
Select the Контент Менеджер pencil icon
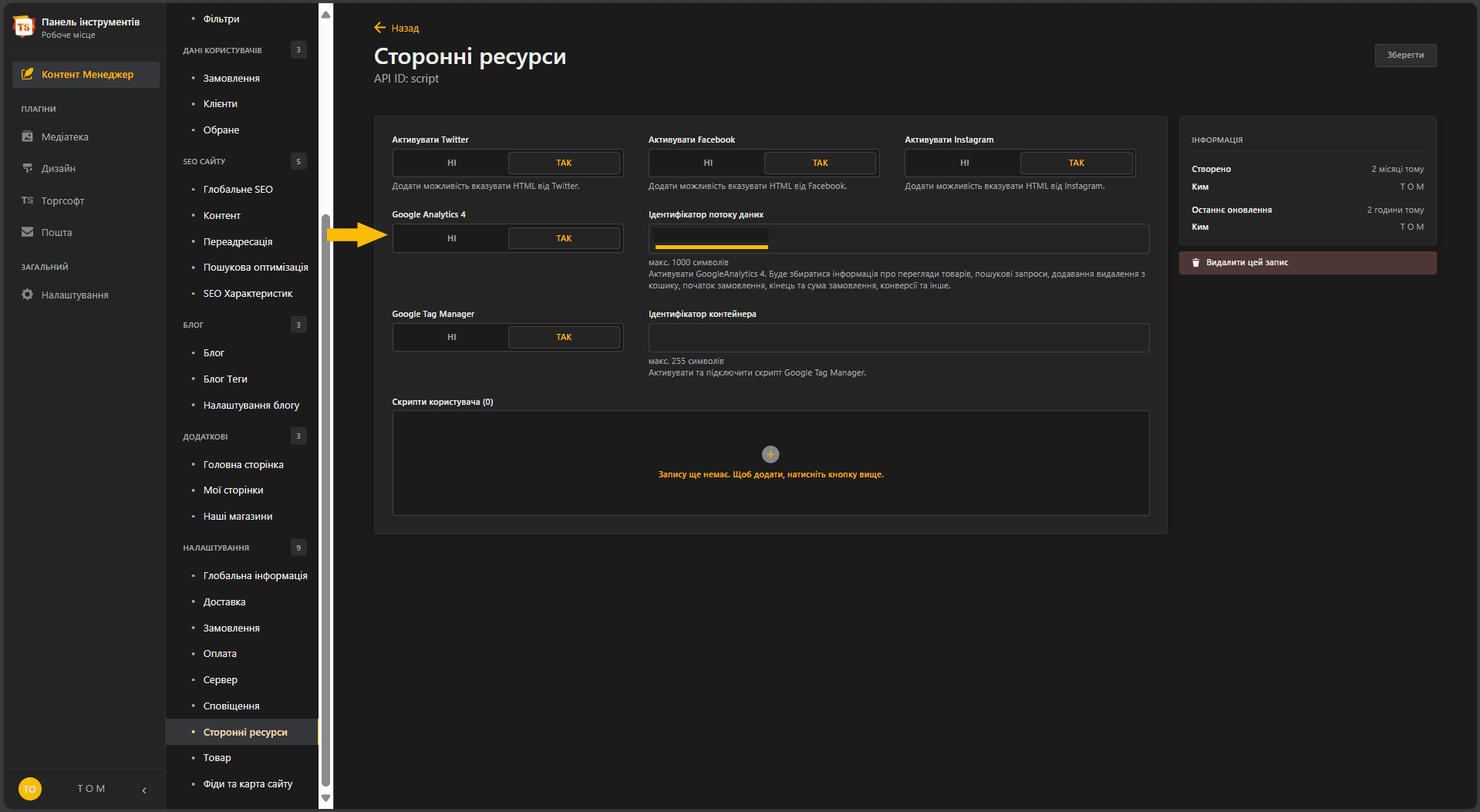[28, 74]
